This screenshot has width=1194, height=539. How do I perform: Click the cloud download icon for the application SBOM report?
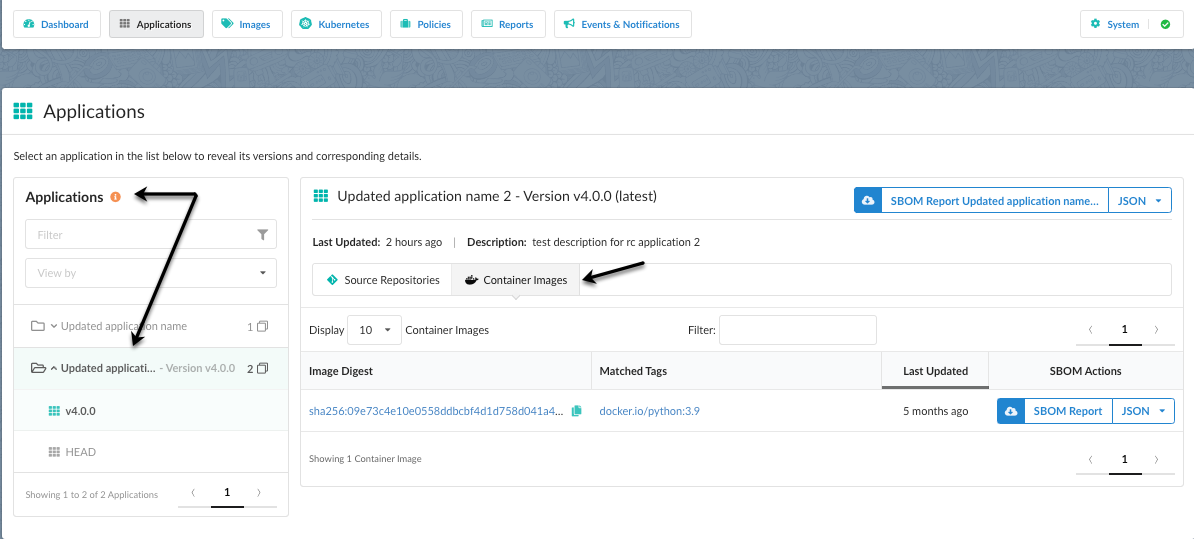(x=867, y=201)
